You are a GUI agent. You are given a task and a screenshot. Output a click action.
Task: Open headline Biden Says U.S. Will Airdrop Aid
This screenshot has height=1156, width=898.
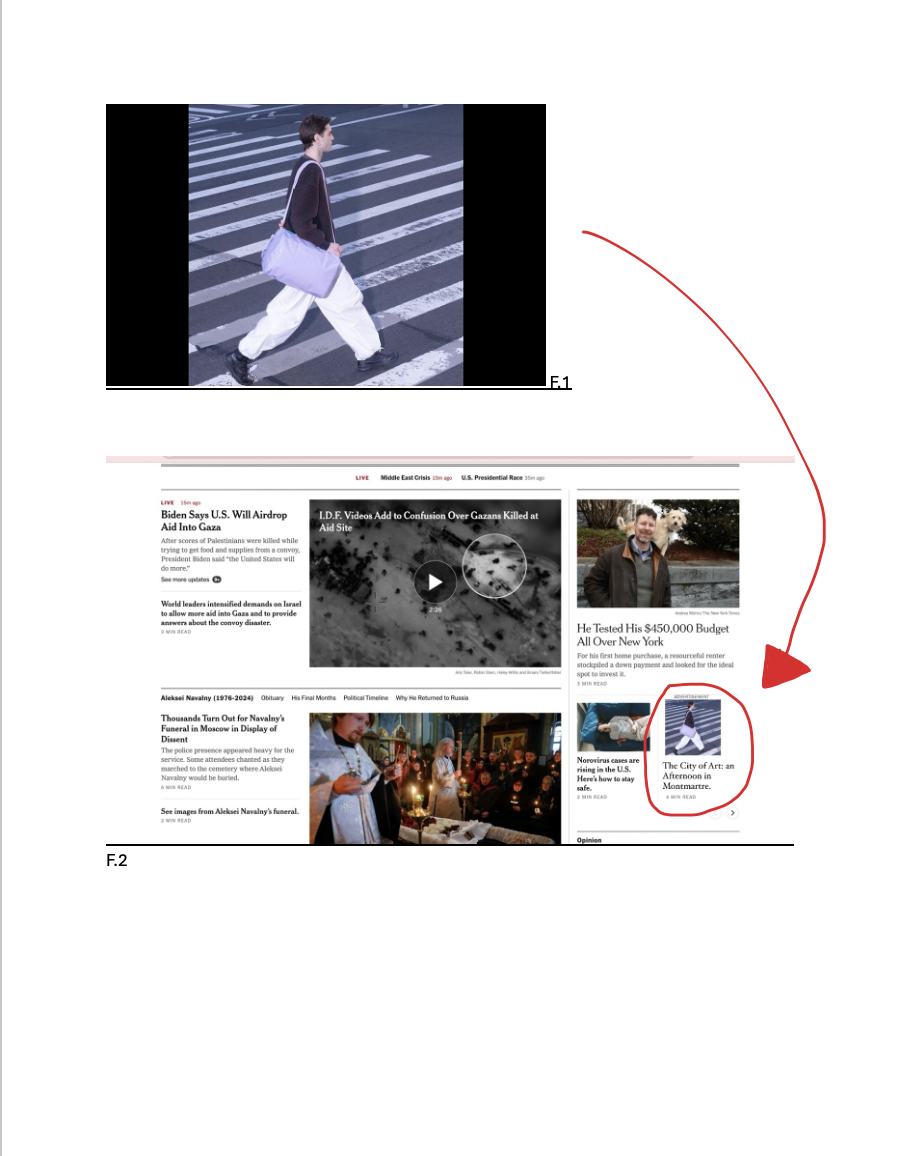(224, 520)
